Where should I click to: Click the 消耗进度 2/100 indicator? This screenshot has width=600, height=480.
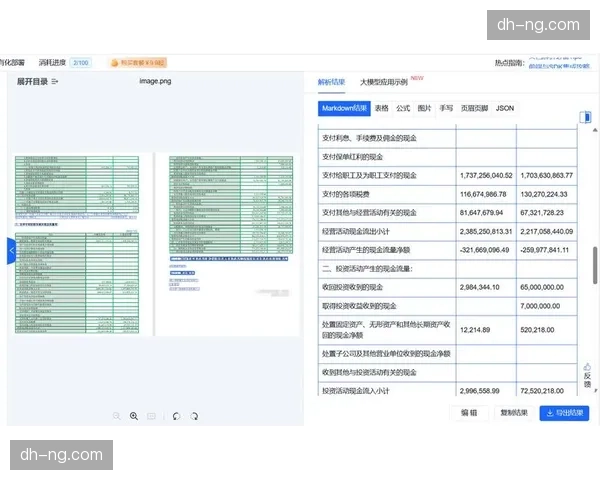coord(65,62)
